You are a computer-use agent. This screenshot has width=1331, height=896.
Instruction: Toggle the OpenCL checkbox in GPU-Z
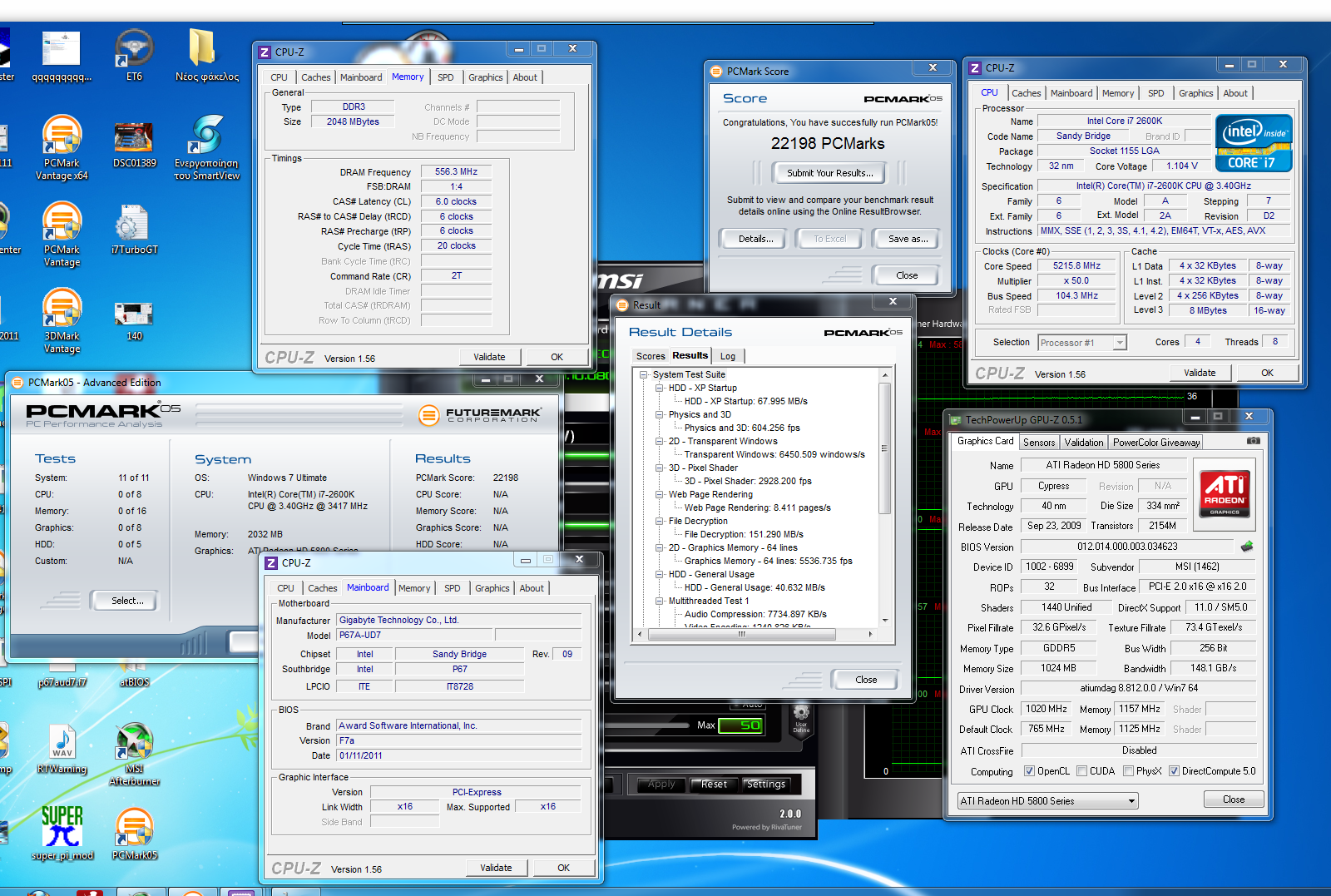[x=1029, y=771]
